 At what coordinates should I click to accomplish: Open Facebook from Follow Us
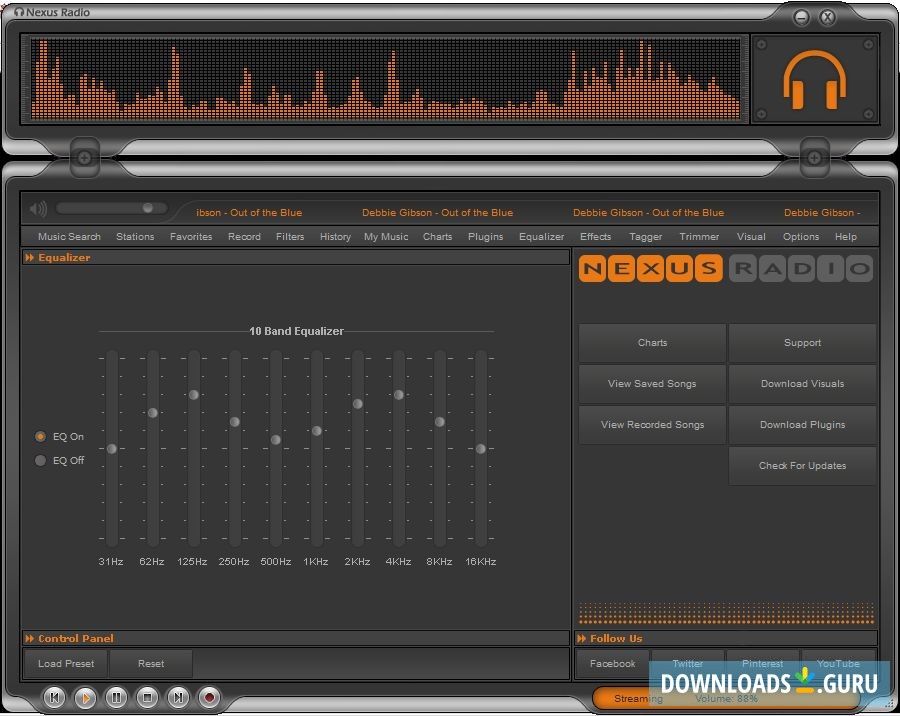pos(612,663)
